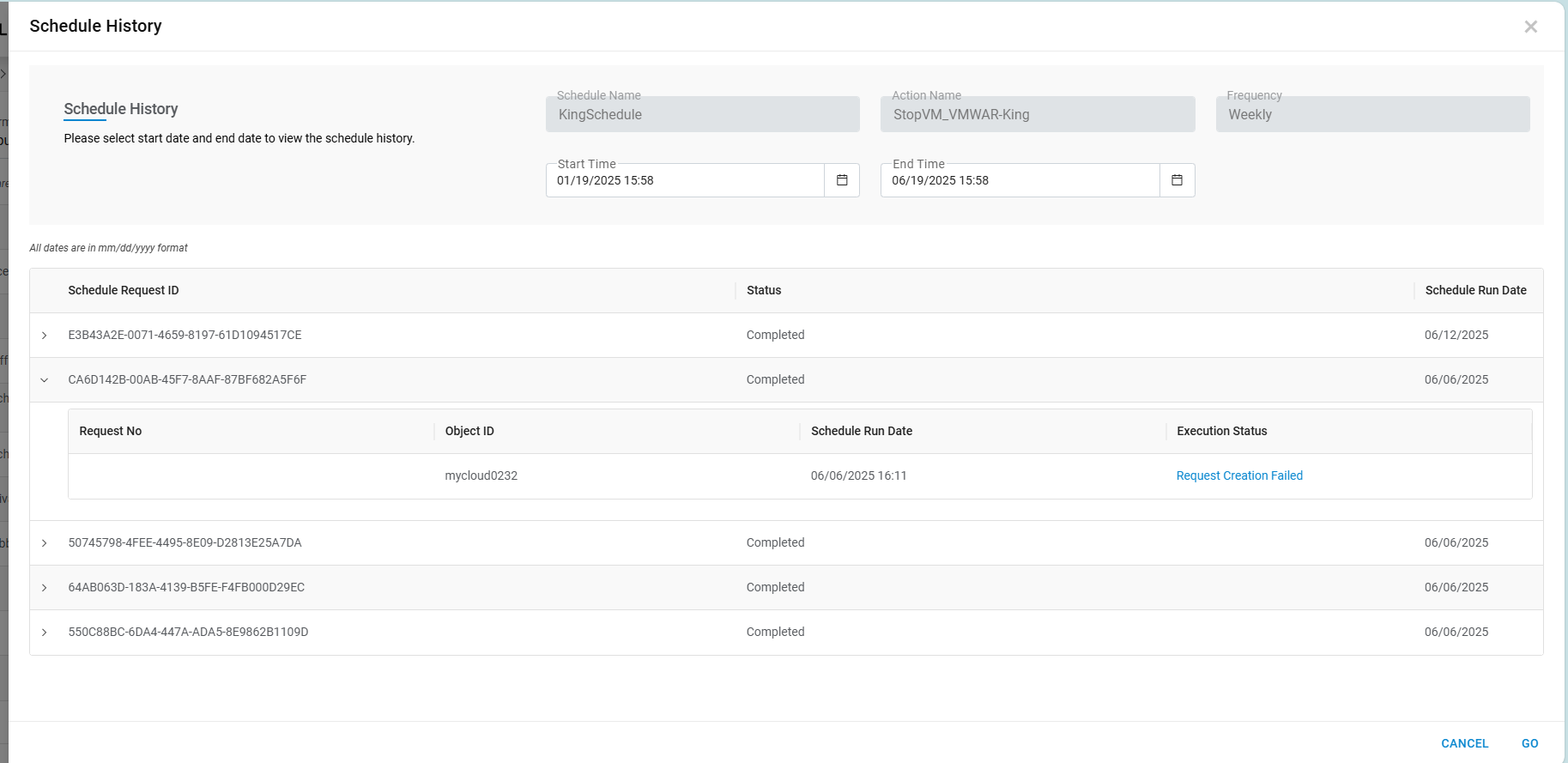Collapse row CA6D142B-00AB-45F7-8AAF-87BF682A5F6F
Image resolution: width=1568 pixels, height=763 pixels.
45,380
